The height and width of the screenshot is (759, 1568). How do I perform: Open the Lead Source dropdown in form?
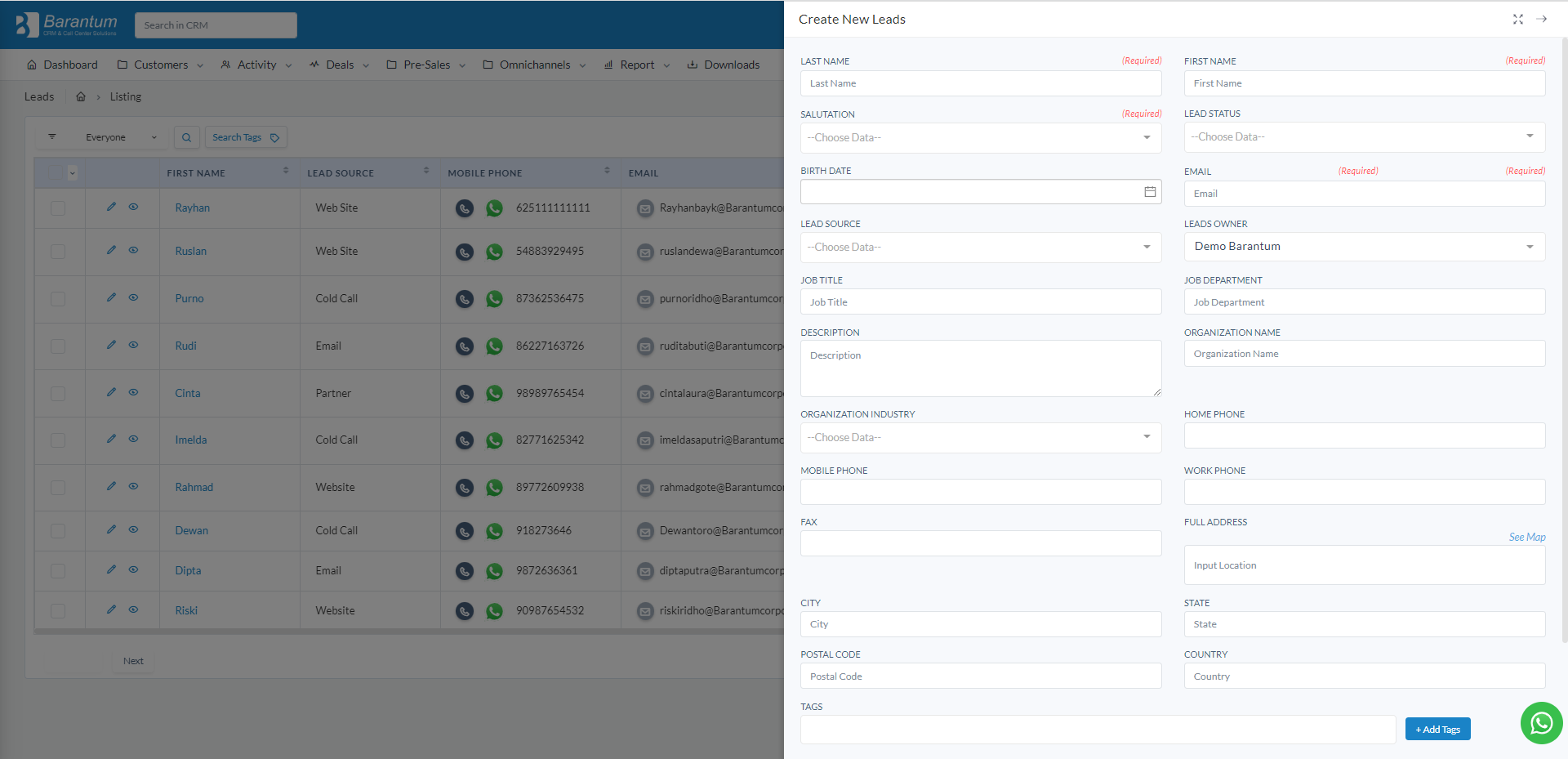click(x=981, y=247)
